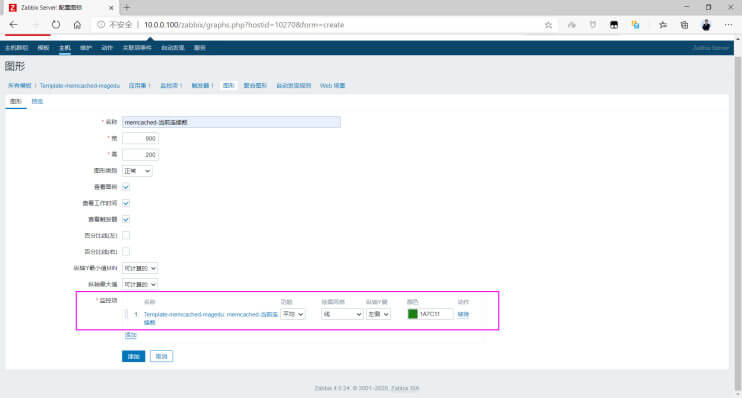Click the blue-yellow extension icon in toolbar
The height and width of the screenshot is (398, 742).
(636, 25)
